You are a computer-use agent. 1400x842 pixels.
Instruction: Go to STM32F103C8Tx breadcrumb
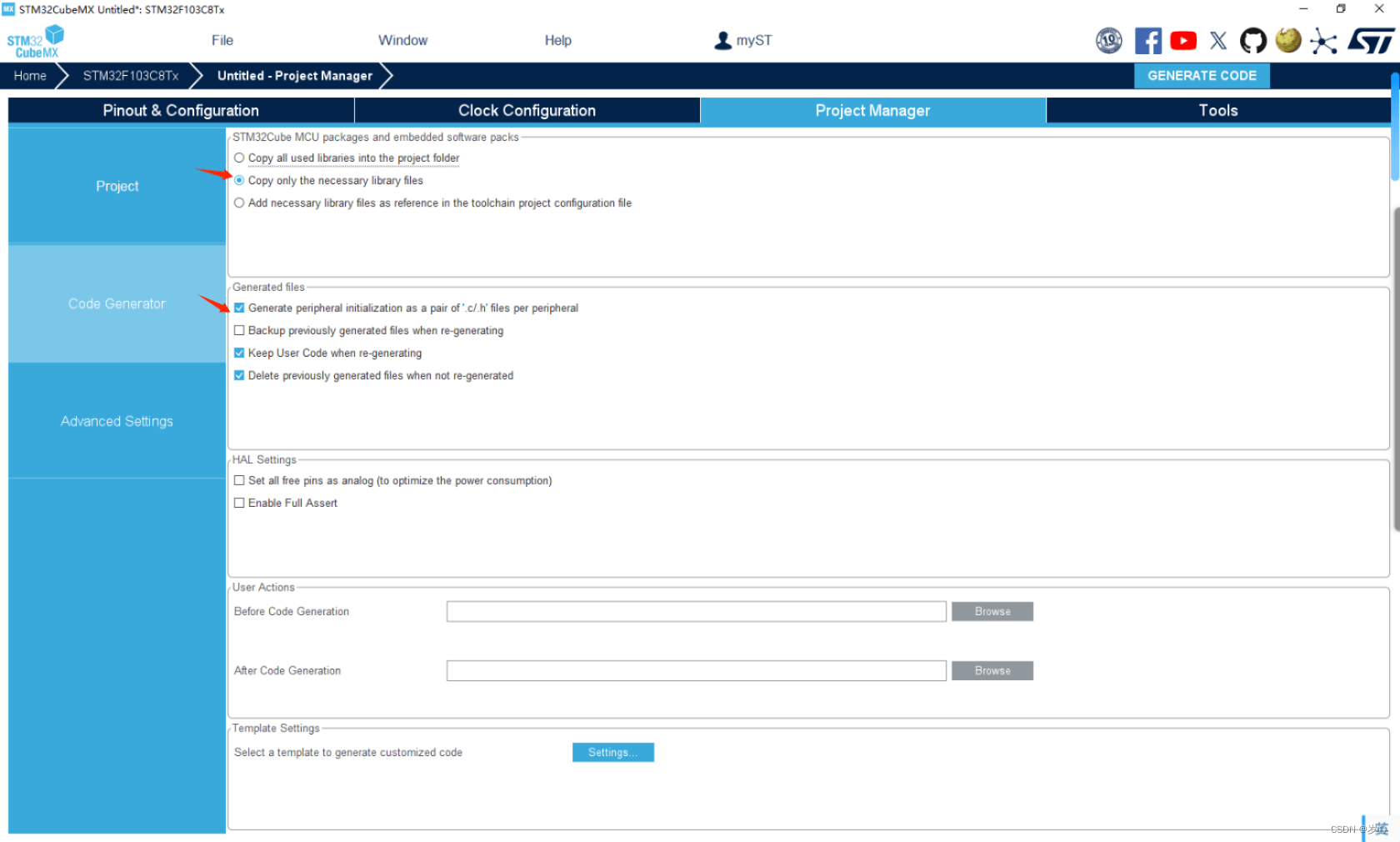click(x=131, y=75)
